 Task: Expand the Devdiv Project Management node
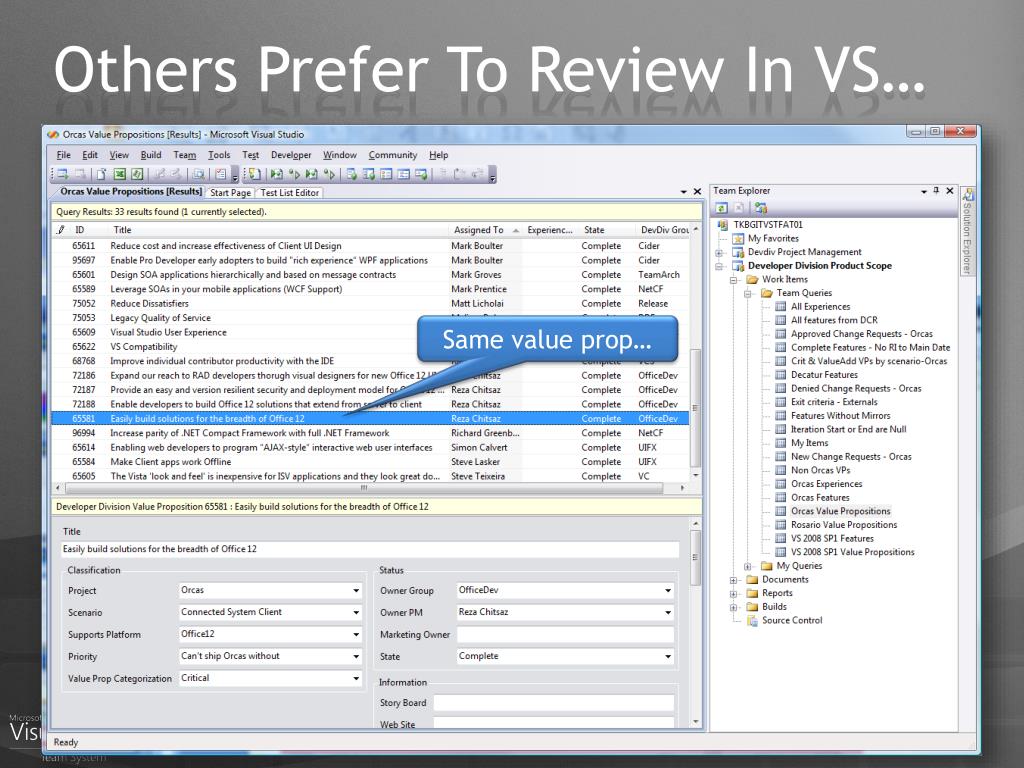point(719,253)
